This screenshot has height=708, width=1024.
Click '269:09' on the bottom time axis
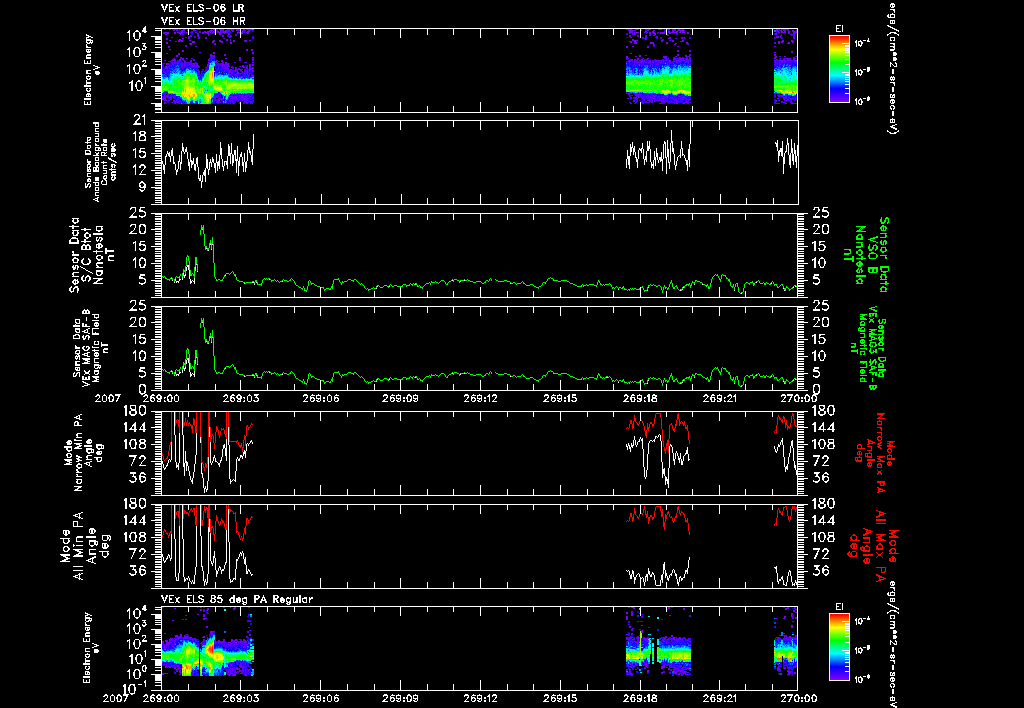[400, 698]
